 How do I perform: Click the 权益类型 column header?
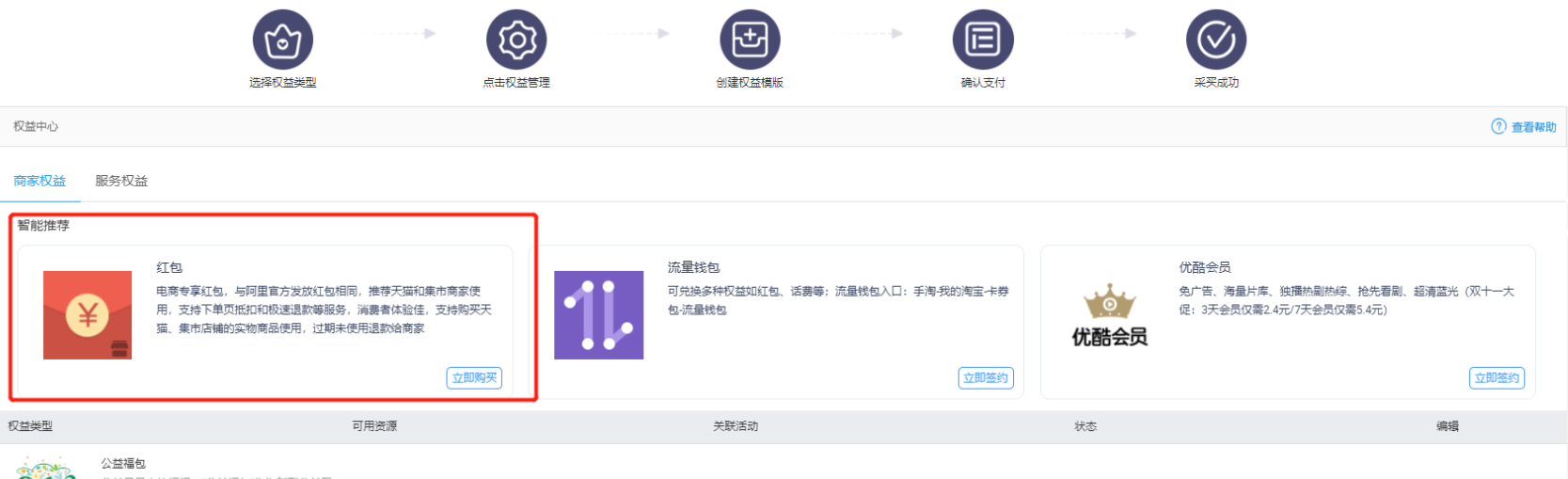click(30, 426)
